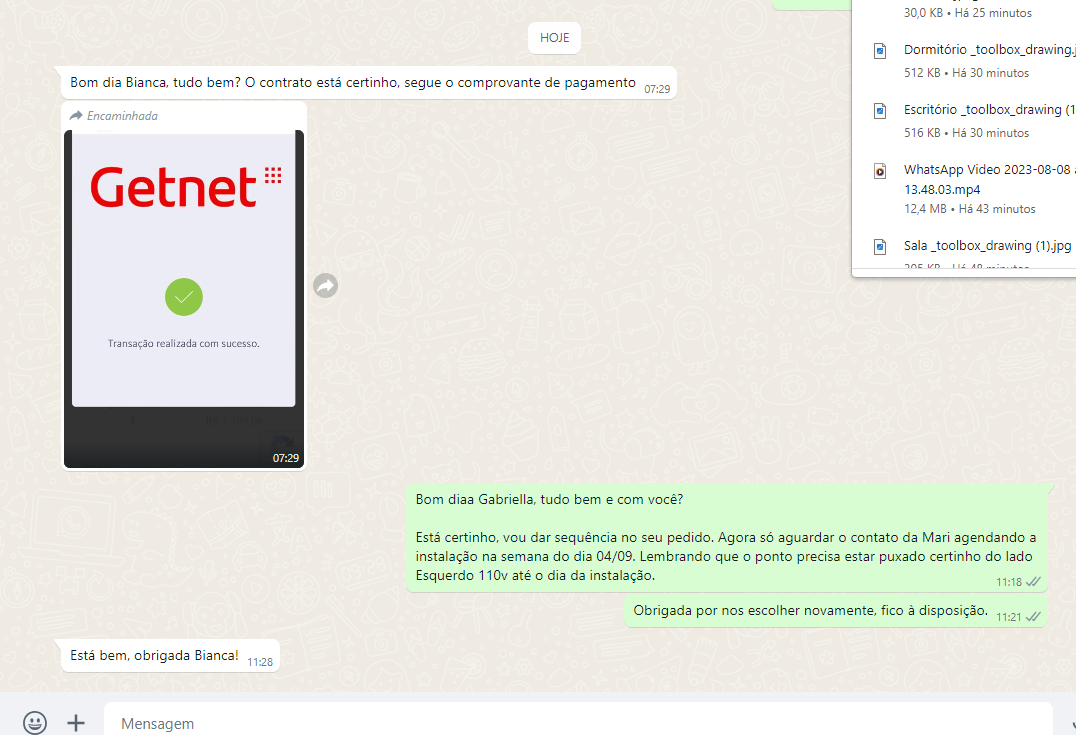Click the Escritório file's image icon
Screen dimensions: 1076x735
pos(880,110)
